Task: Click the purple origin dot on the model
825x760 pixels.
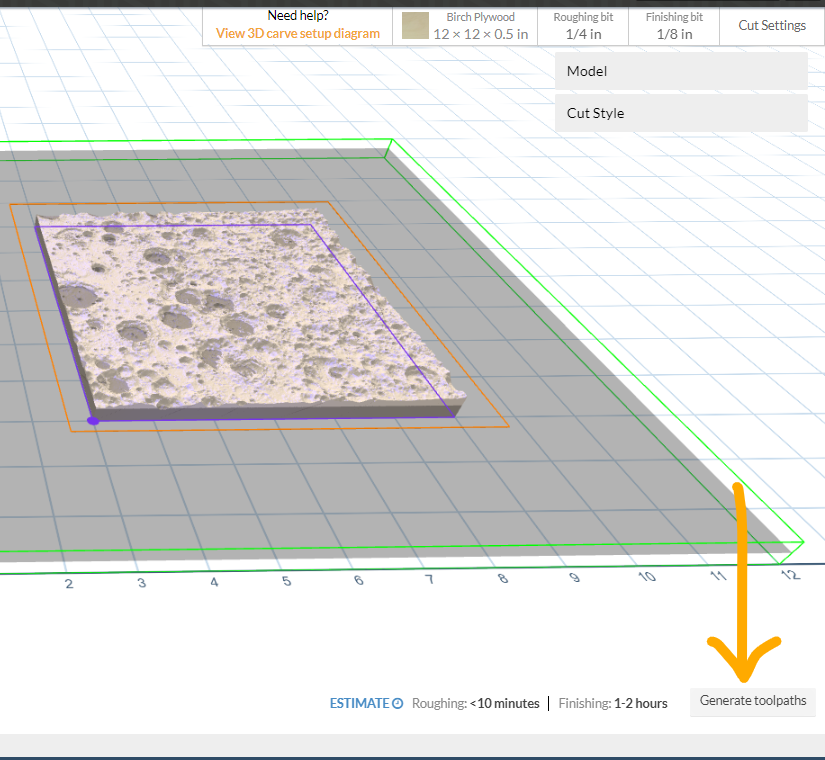Action: click(x=93, y=421)
